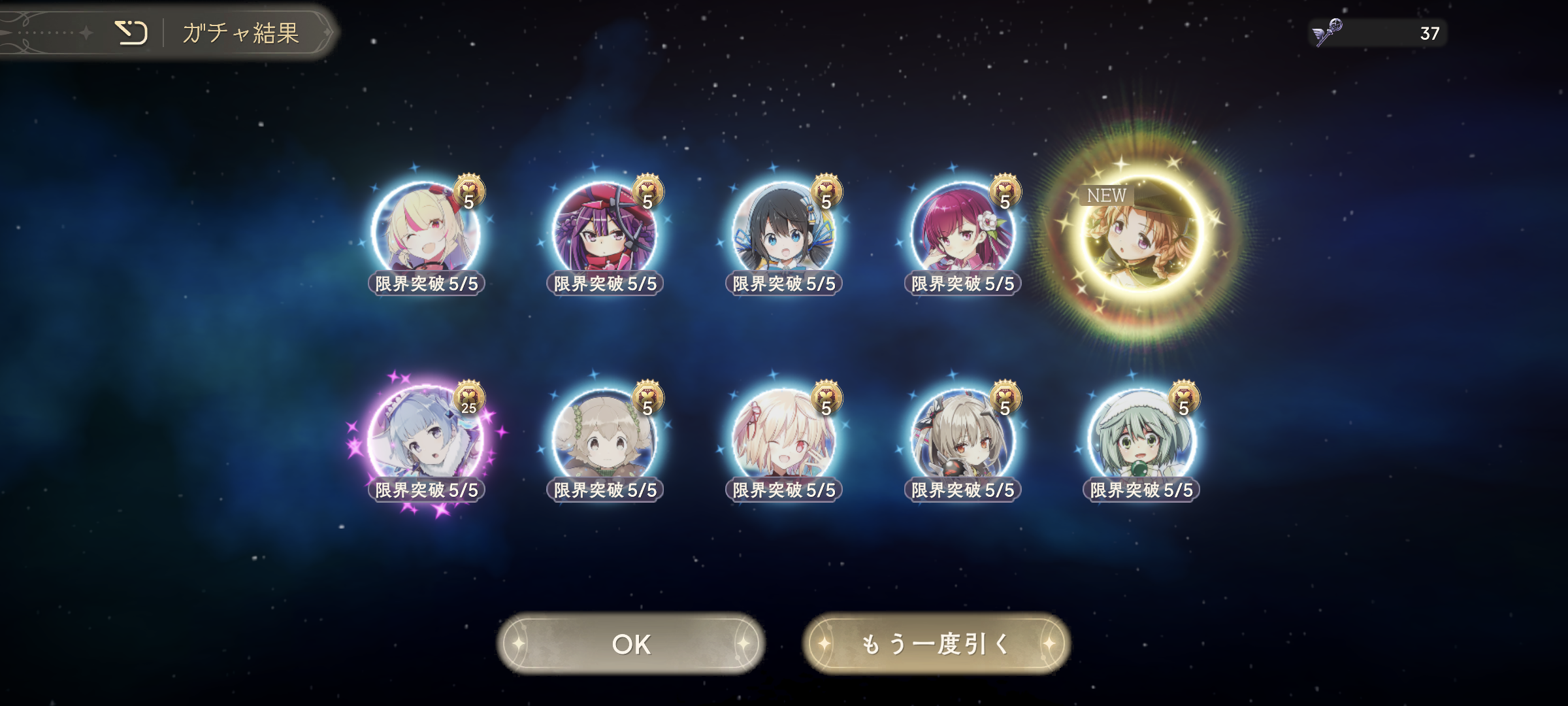Select the blonde pink-streak hair character portrait
1568x706 pixels.
(426, 232)
